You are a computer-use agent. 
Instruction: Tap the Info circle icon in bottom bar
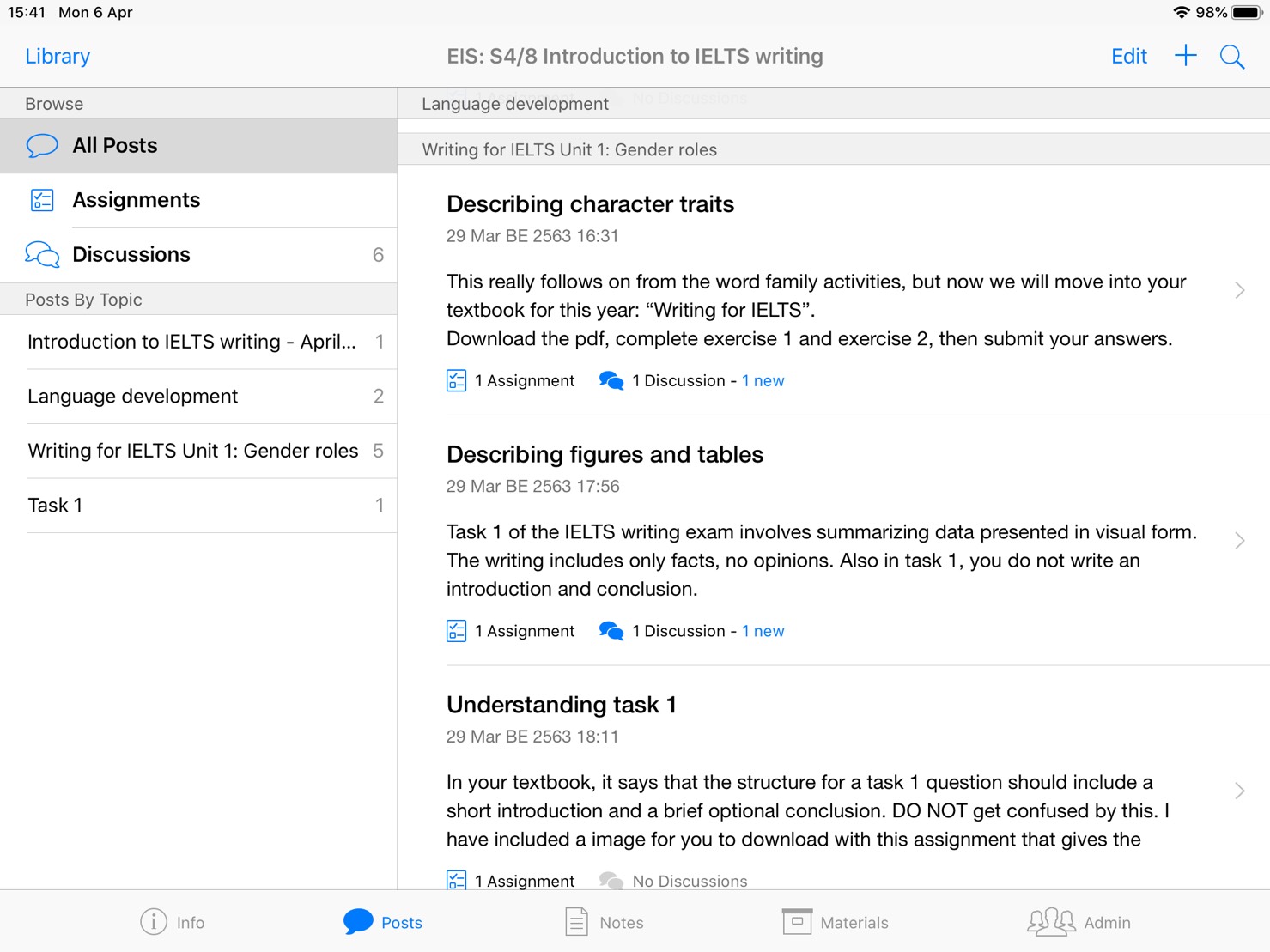point(154,921)
